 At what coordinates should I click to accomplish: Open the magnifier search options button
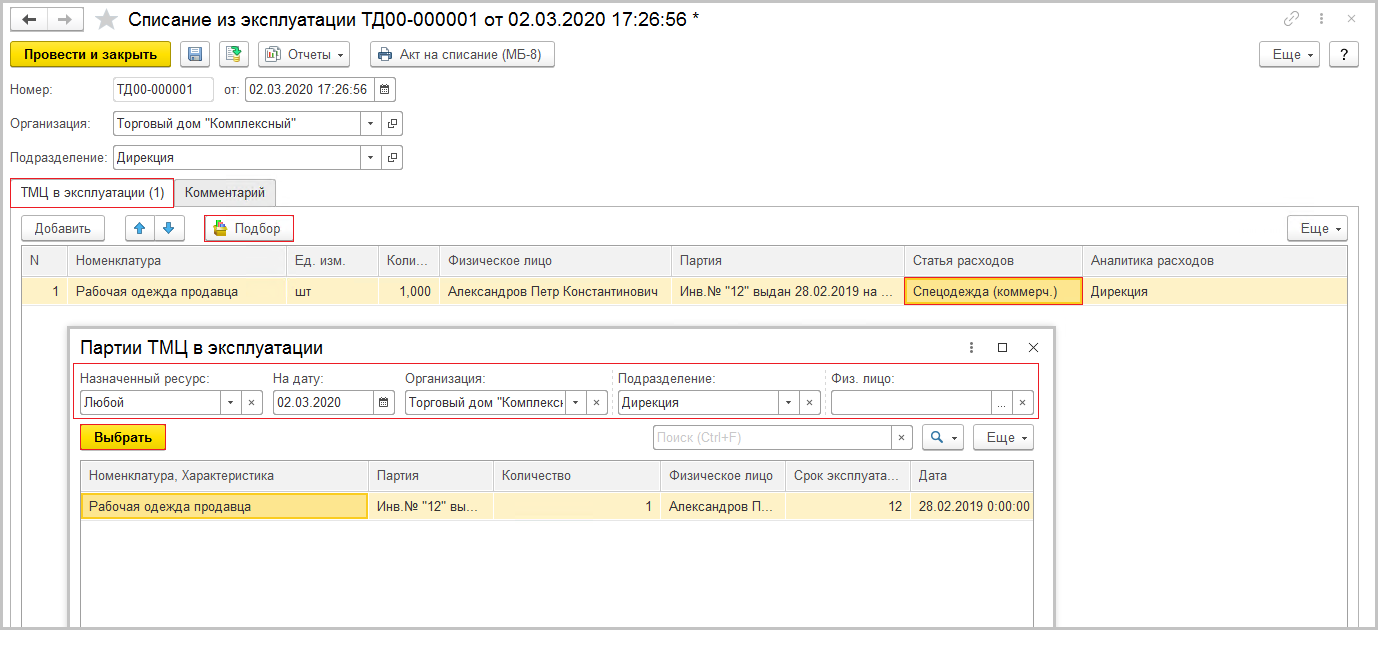942,437
